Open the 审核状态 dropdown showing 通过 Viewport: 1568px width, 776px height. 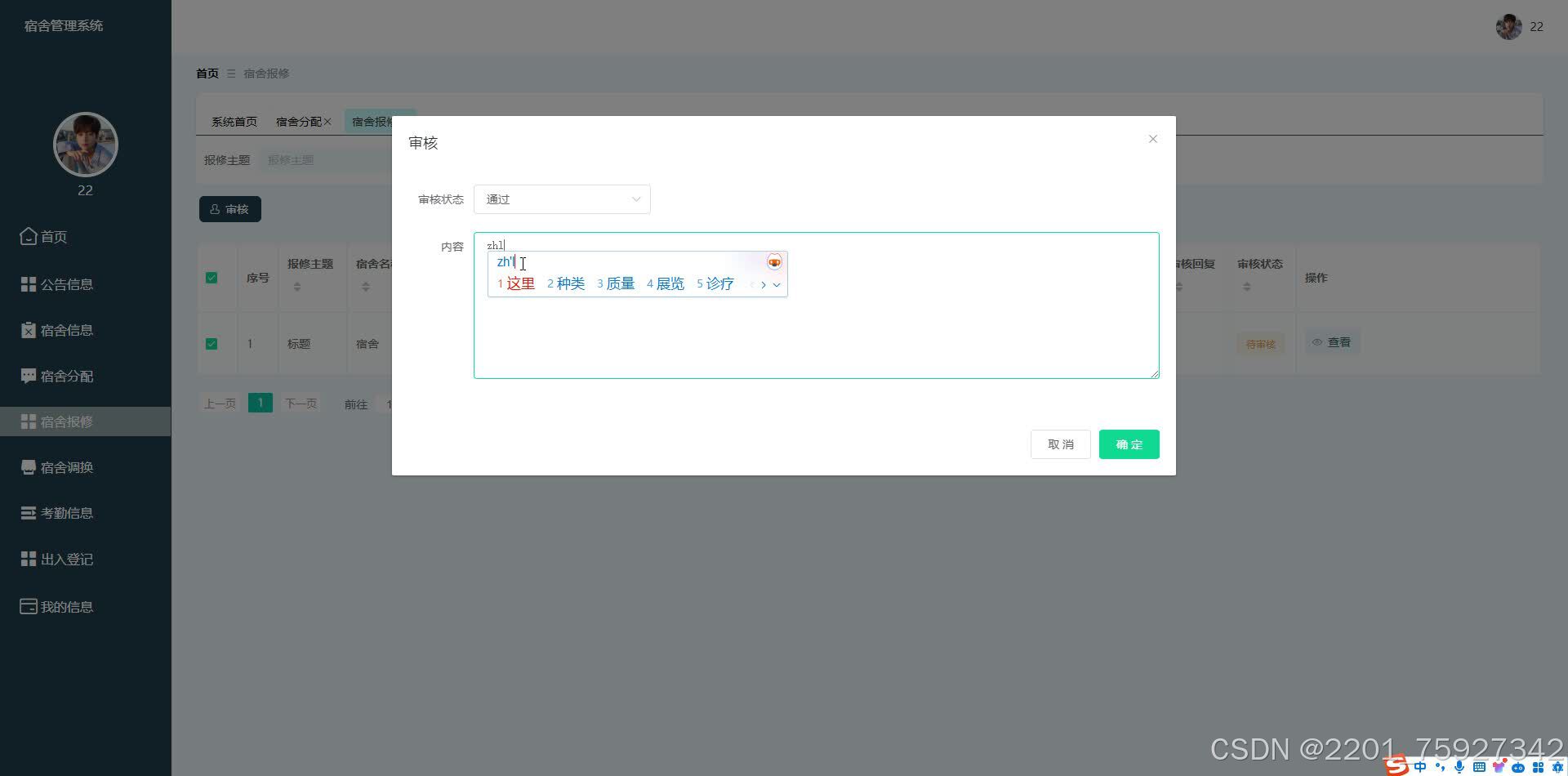coord(562,199)
